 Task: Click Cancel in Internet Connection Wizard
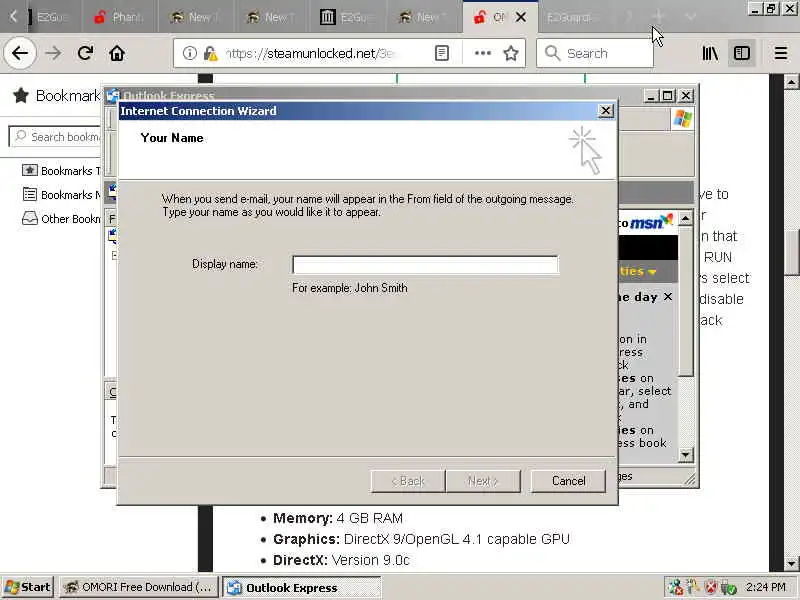coord(568,481)
